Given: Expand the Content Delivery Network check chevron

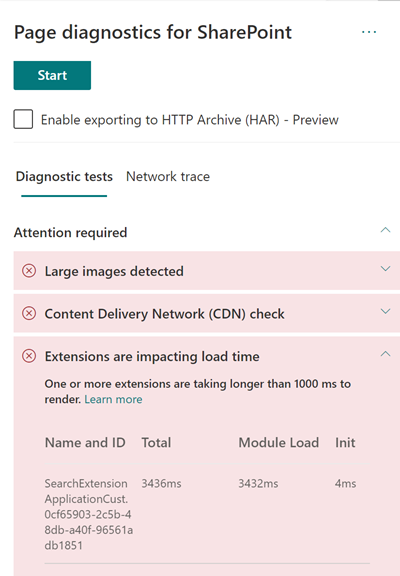Looking at the screenshot, I should pyautogui.click(x=385, y=312).
